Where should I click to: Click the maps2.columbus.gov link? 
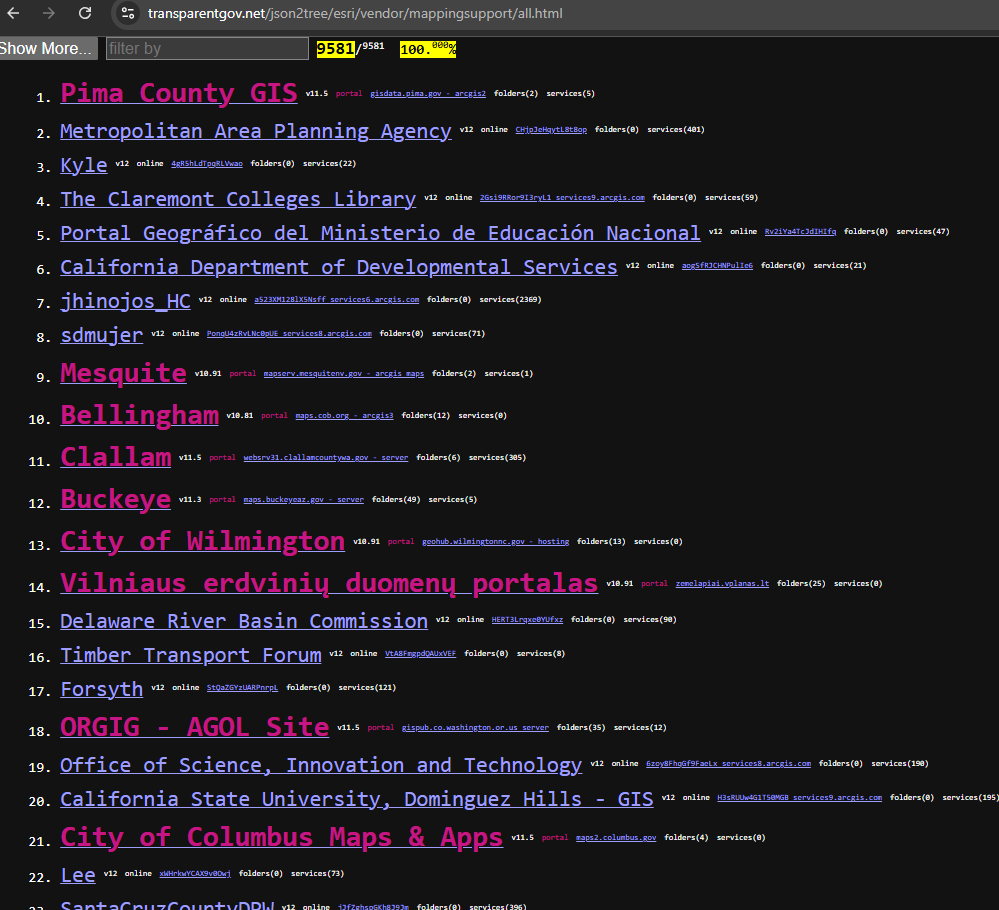pyautogui.click(x=615, y=838)
